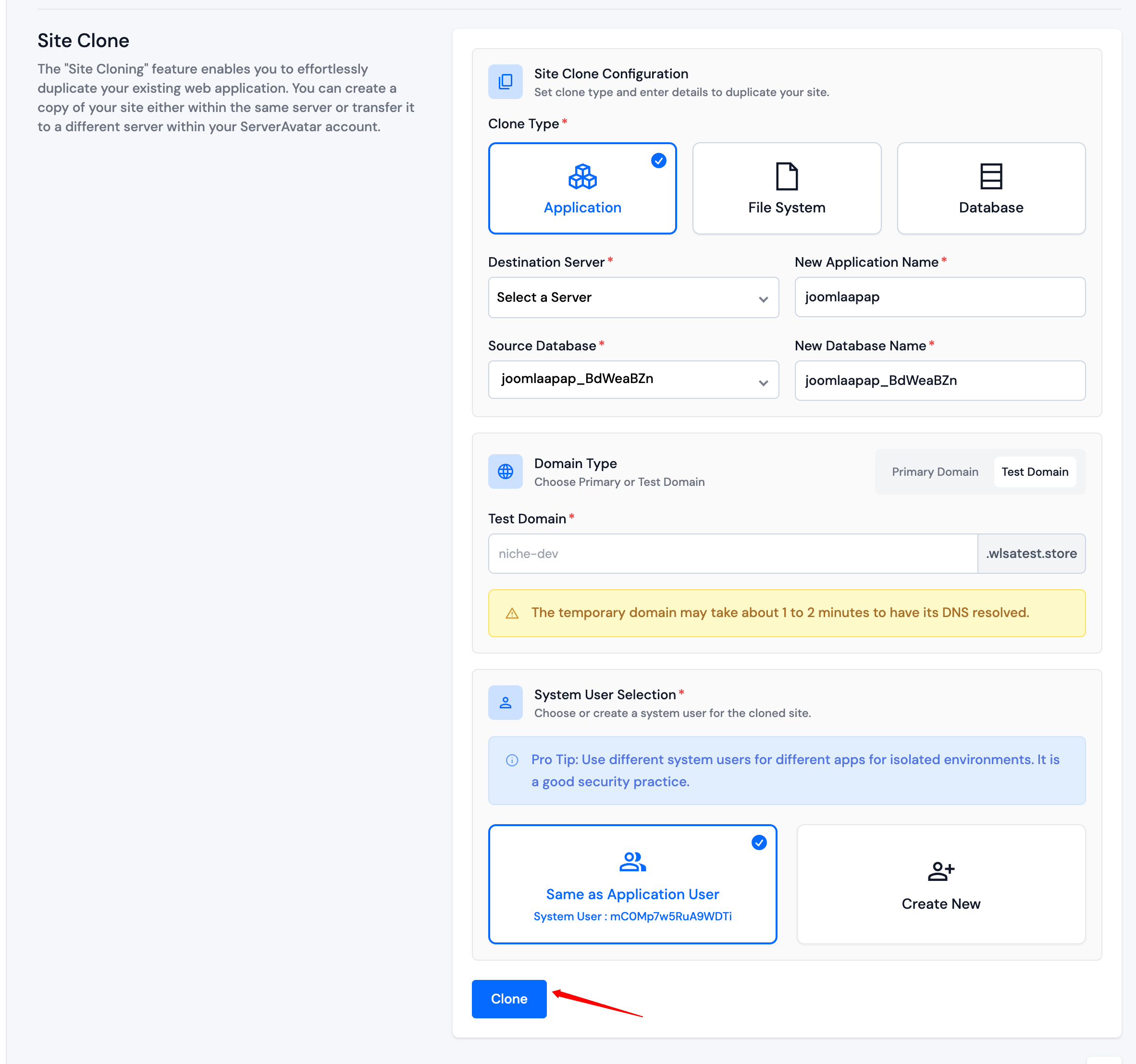Click the Domain Type globe icon
The image size is (1136, 1064).
(x=505, y=471)
